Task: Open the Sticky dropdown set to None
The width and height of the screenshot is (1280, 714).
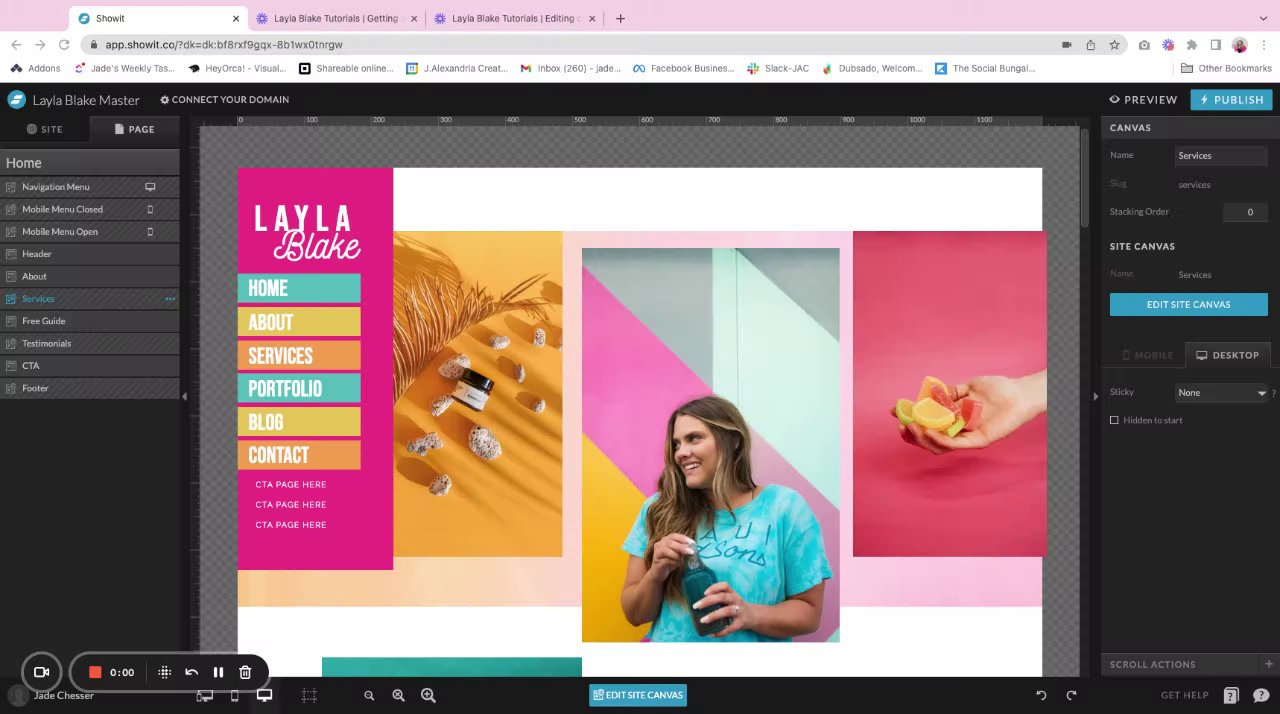Action: pyautogui.click(x=1221, y=393)
